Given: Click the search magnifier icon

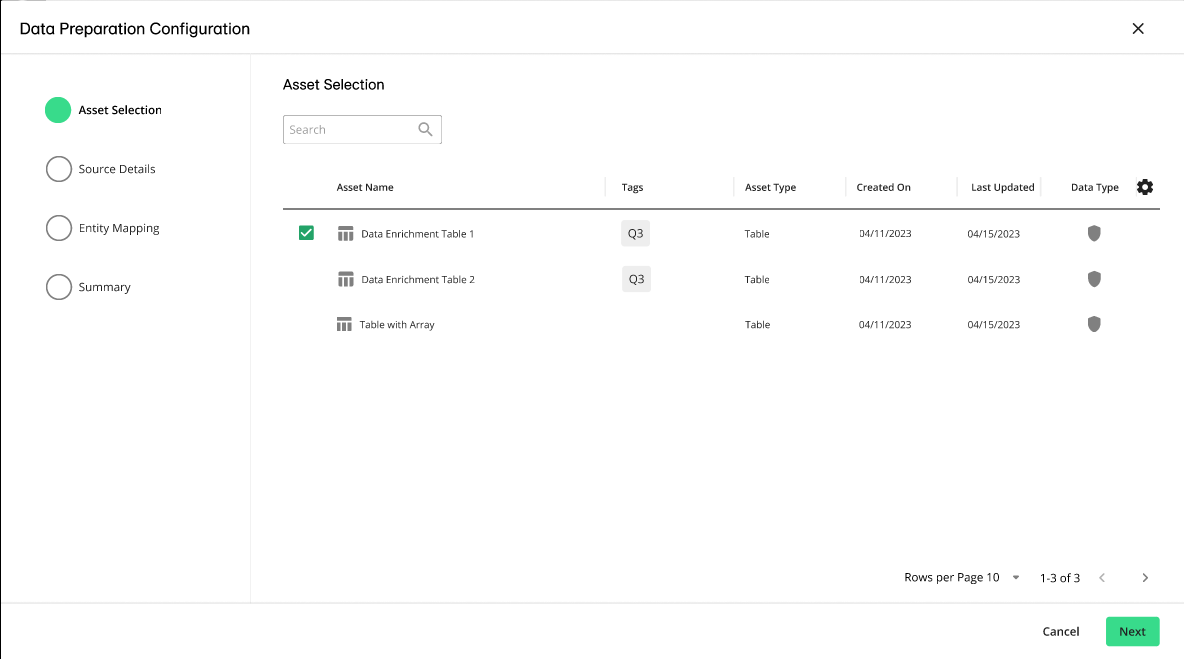Looking at the screenshot, I should [x=425, y=129].
